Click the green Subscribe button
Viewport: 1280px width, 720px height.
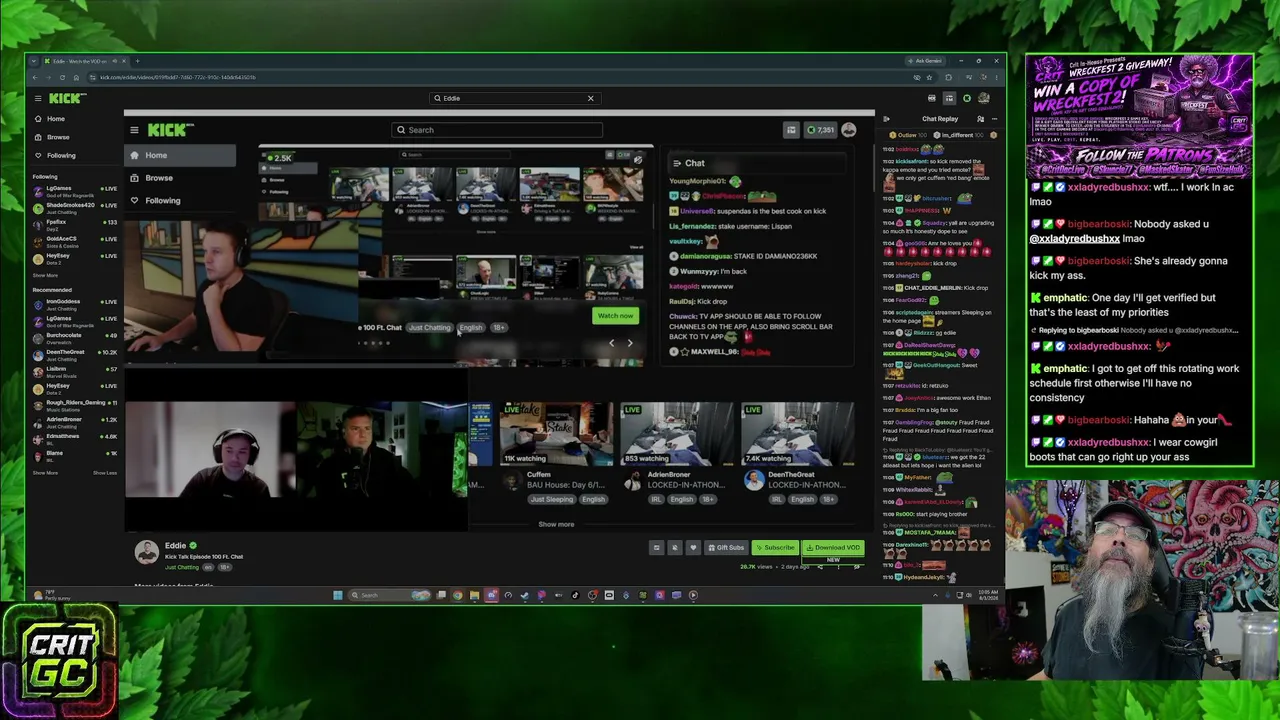coord(776,548)
